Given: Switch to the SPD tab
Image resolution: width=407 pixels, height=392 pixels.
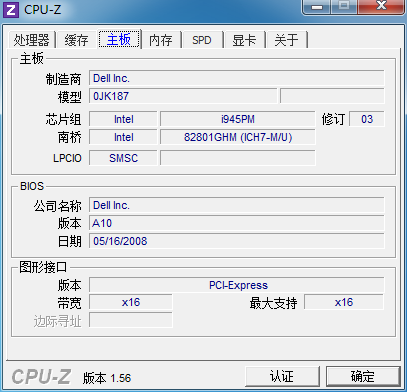Looking at the screenshot, I should click(x=202, y=40).
